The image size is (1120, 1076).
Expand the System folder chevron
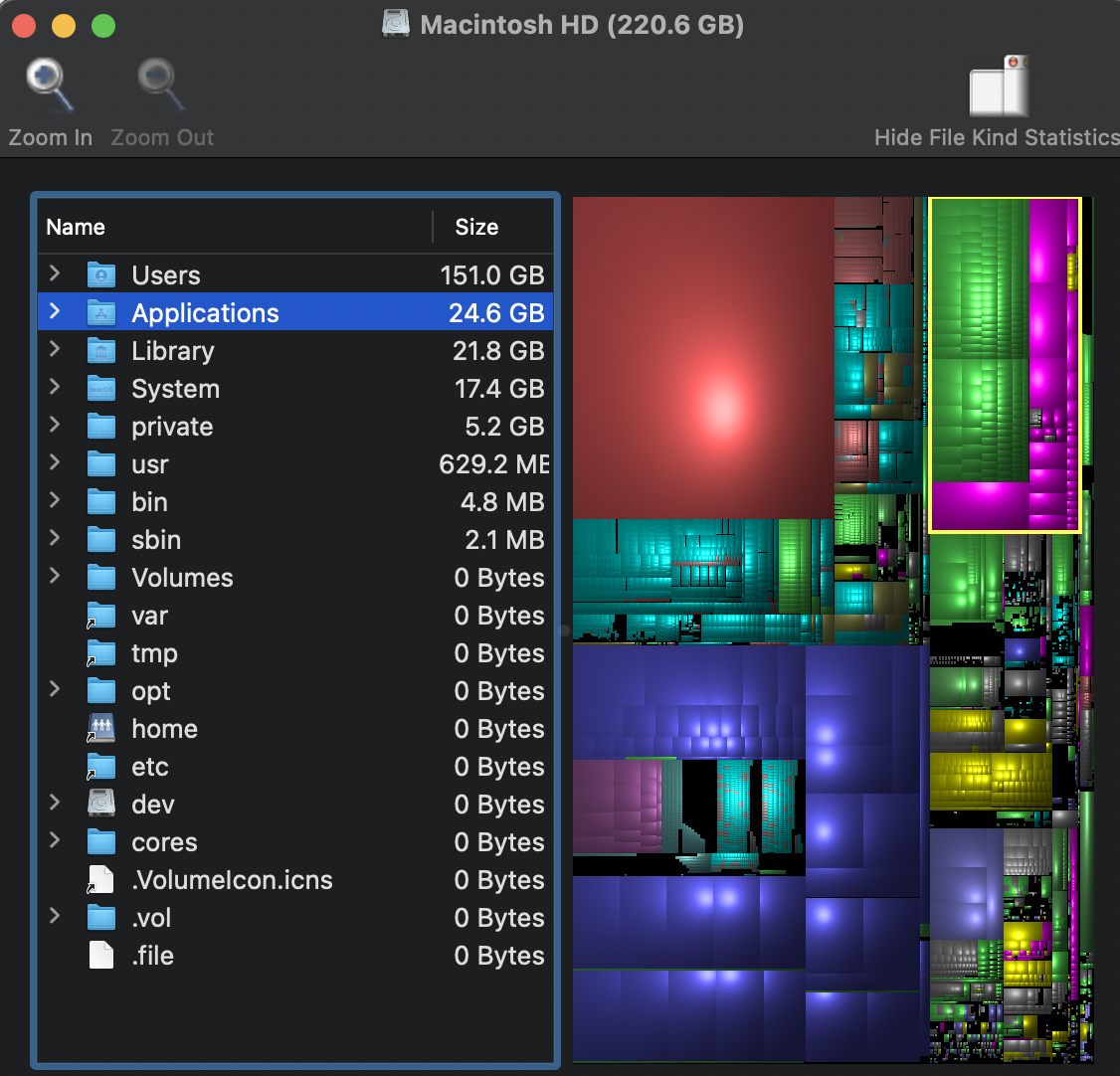point(55,387)
